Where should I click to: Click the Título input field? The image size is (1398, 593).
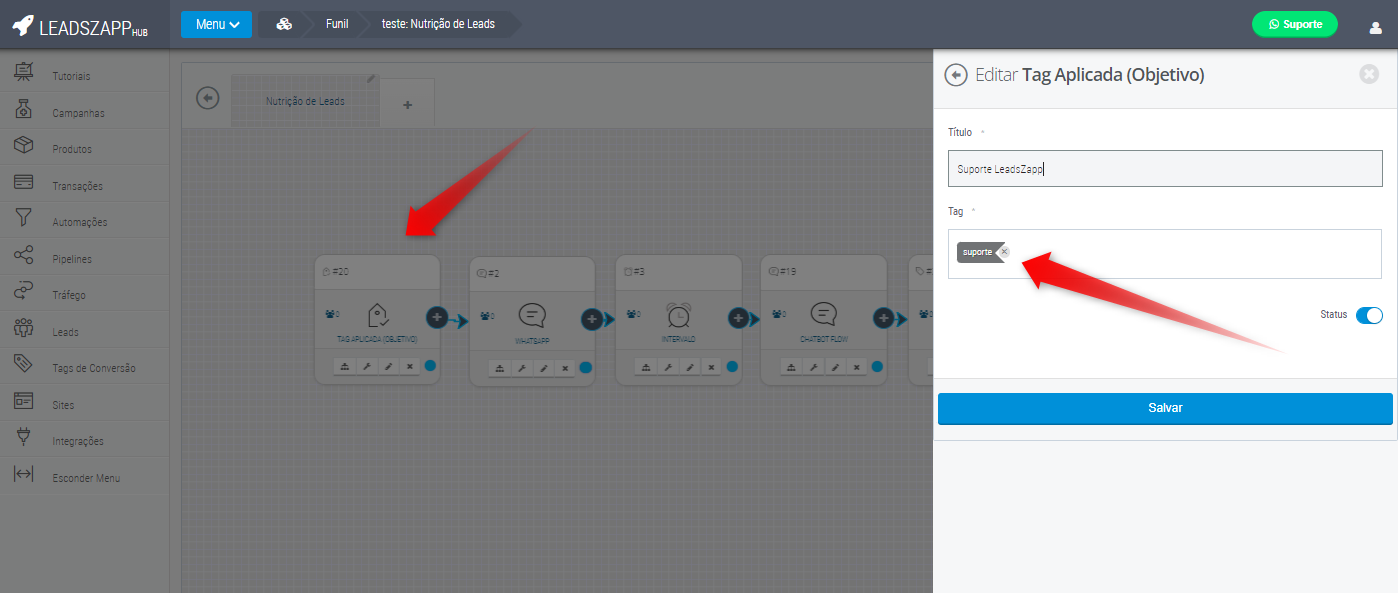[1165, 169]
